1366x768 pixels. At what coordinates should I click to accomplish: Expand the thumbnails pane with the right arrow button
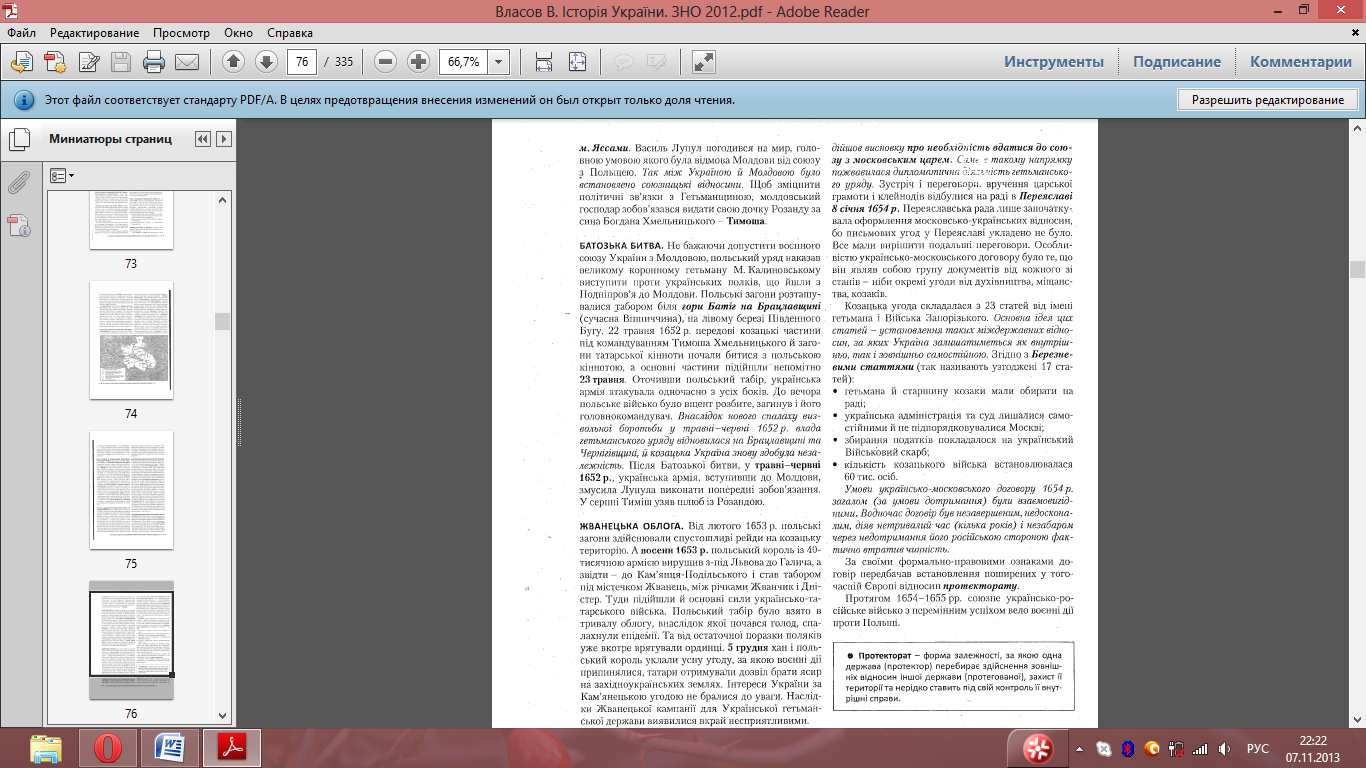coord(224,139)
